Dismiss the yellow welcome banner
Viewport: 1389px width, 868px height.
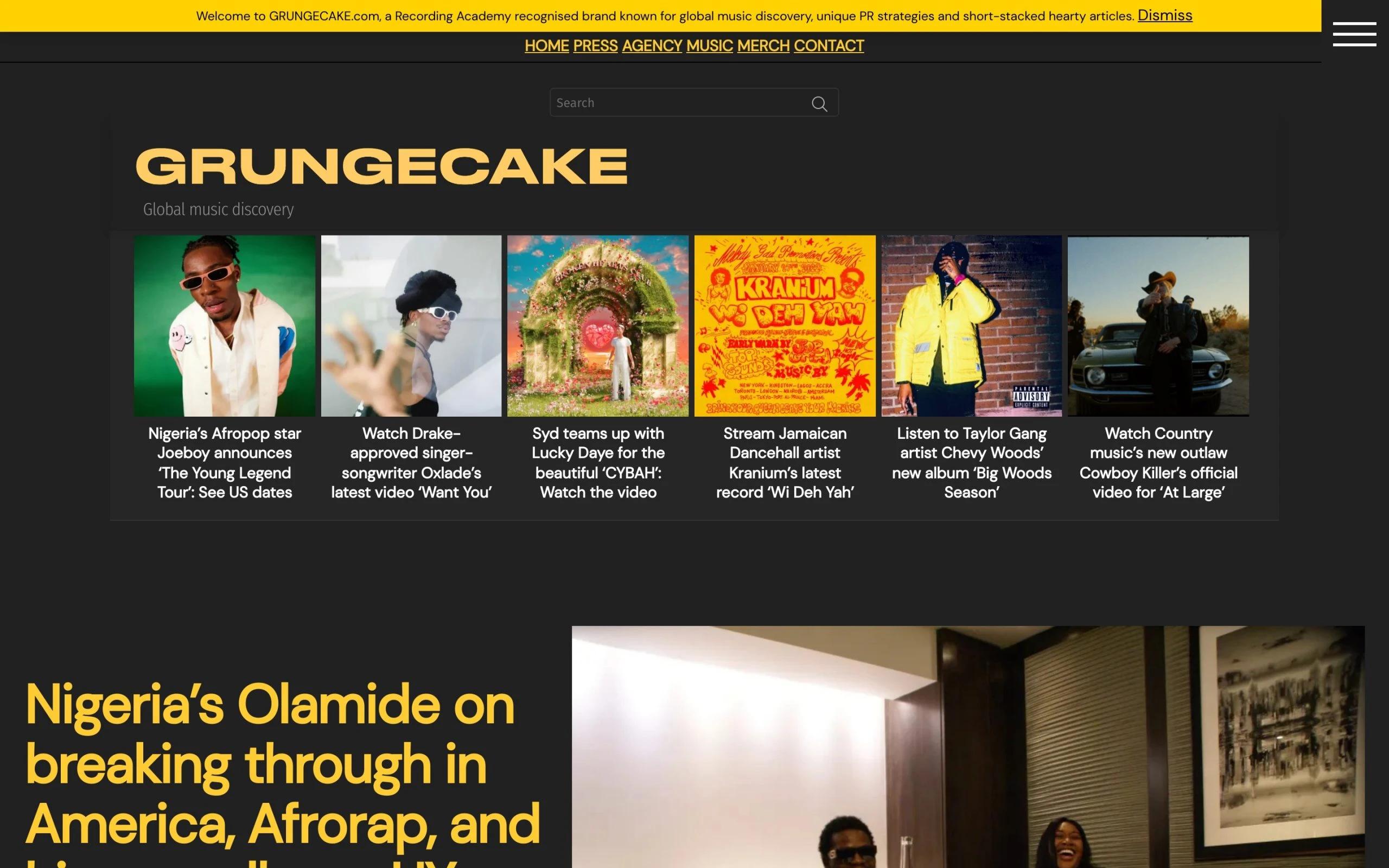[1164, 15]
